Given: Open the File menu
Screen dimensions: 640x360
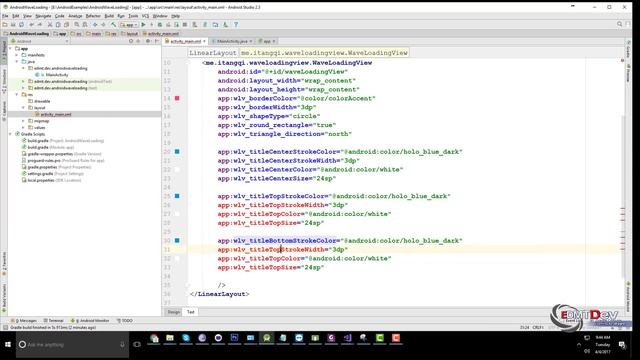Looking at the screenshot, I should (x=5, y=16).
